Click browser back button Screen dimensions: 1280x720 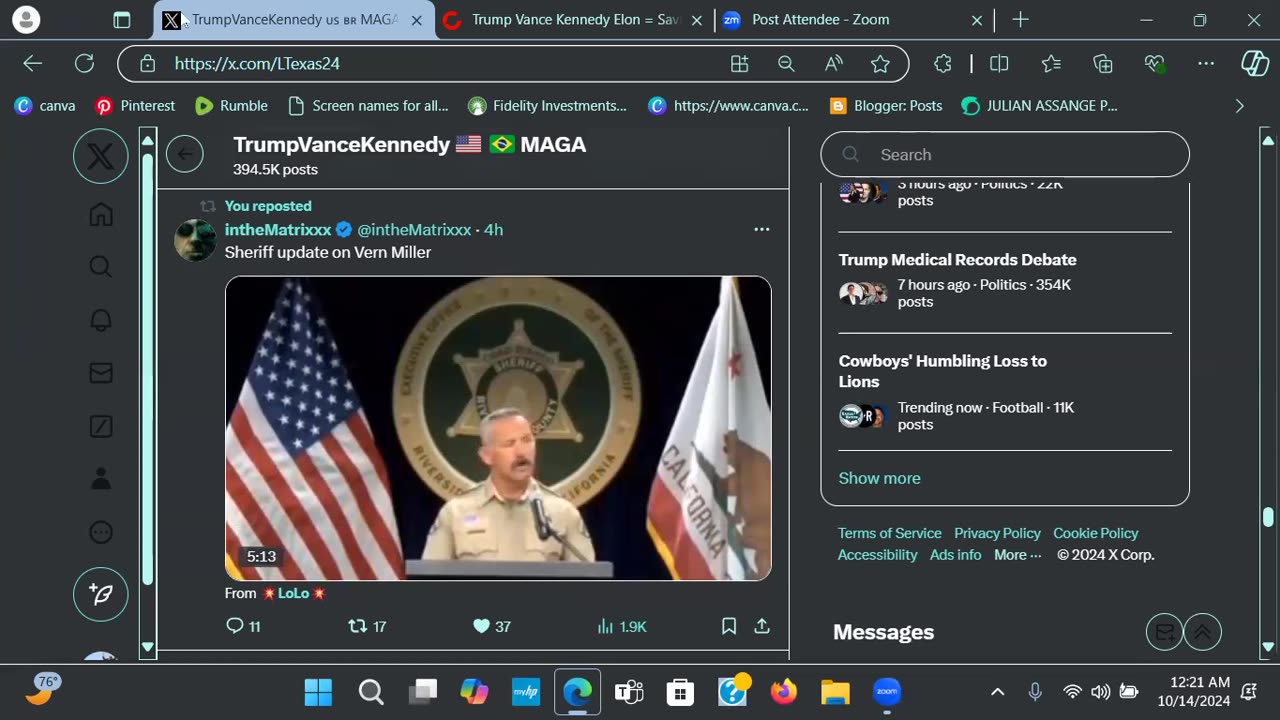33,64
